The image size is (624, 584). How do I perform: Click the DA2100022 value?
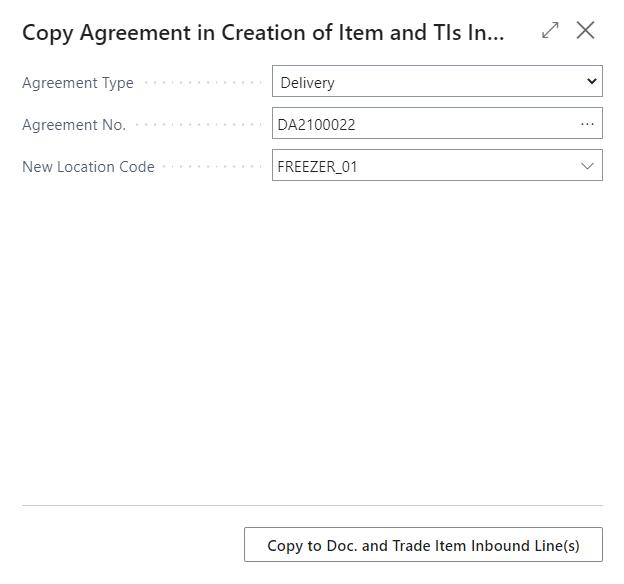[316, 125]
